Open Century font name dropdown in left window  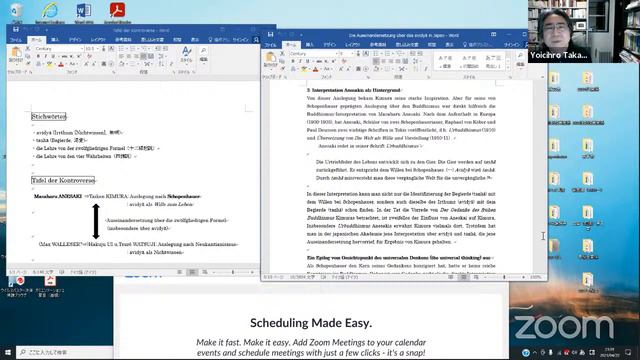[81, 49]
